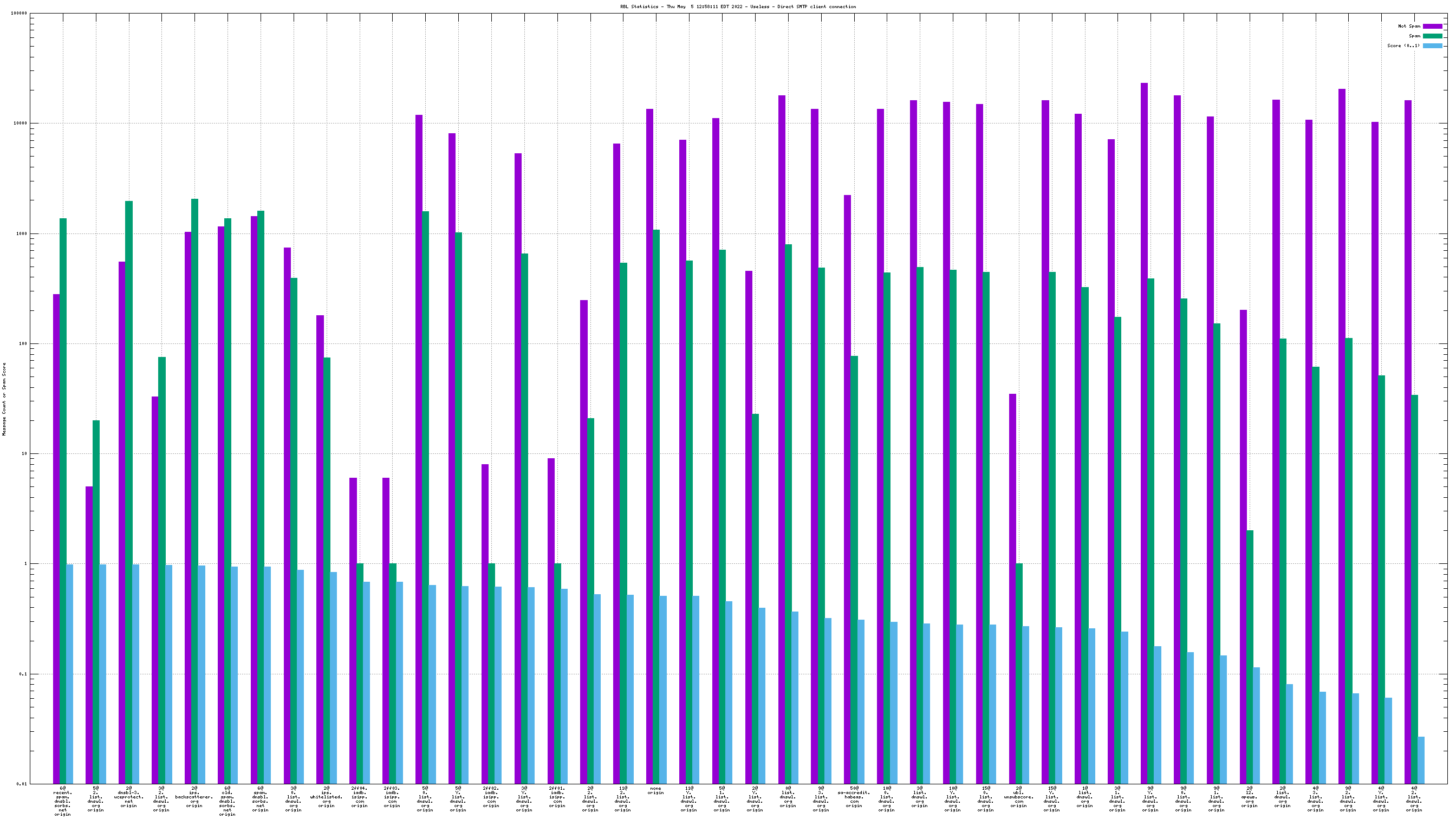1456x819 pixels.
Task: Click the sa-accredit.habeas.com axis label
Action: click(854, 796)
